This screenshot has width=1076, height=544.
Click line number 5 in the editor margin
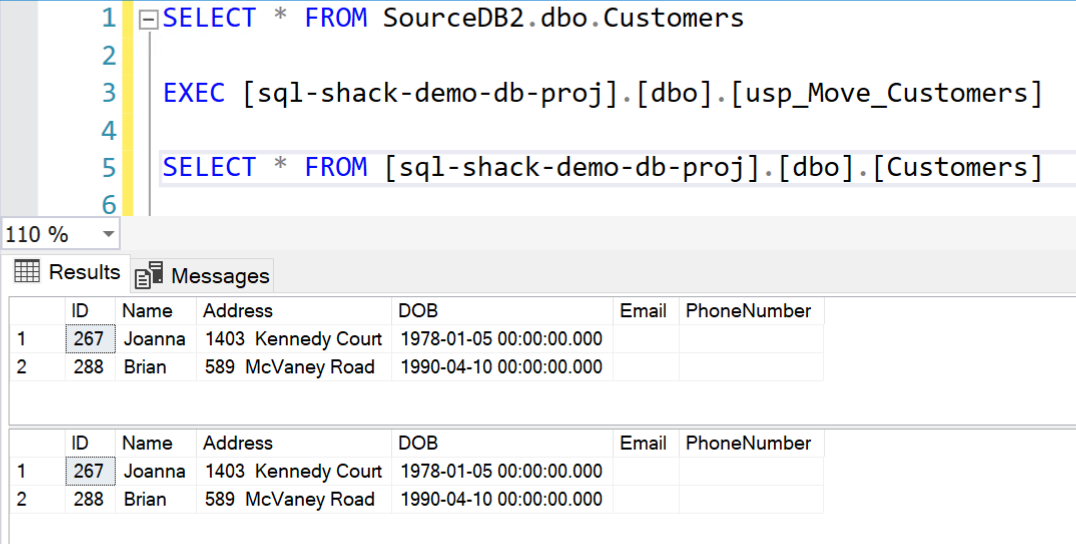[x=108, y=167]
